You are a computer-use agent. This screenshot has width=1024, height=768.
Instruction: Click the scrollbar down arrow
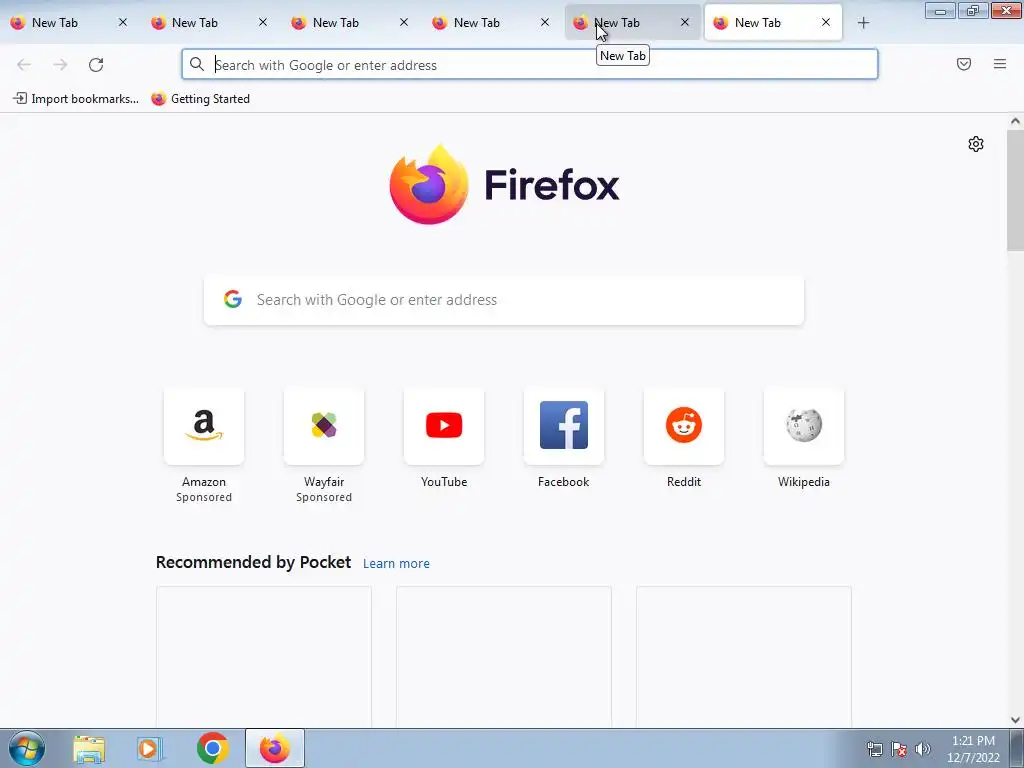click(x=1015, y=720)
